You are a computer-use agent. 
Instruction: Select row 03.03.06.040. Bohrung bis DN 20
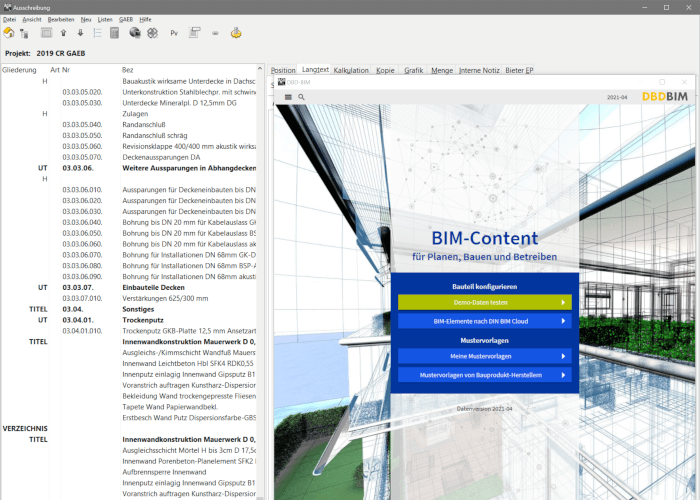click(x=129, y=222)
